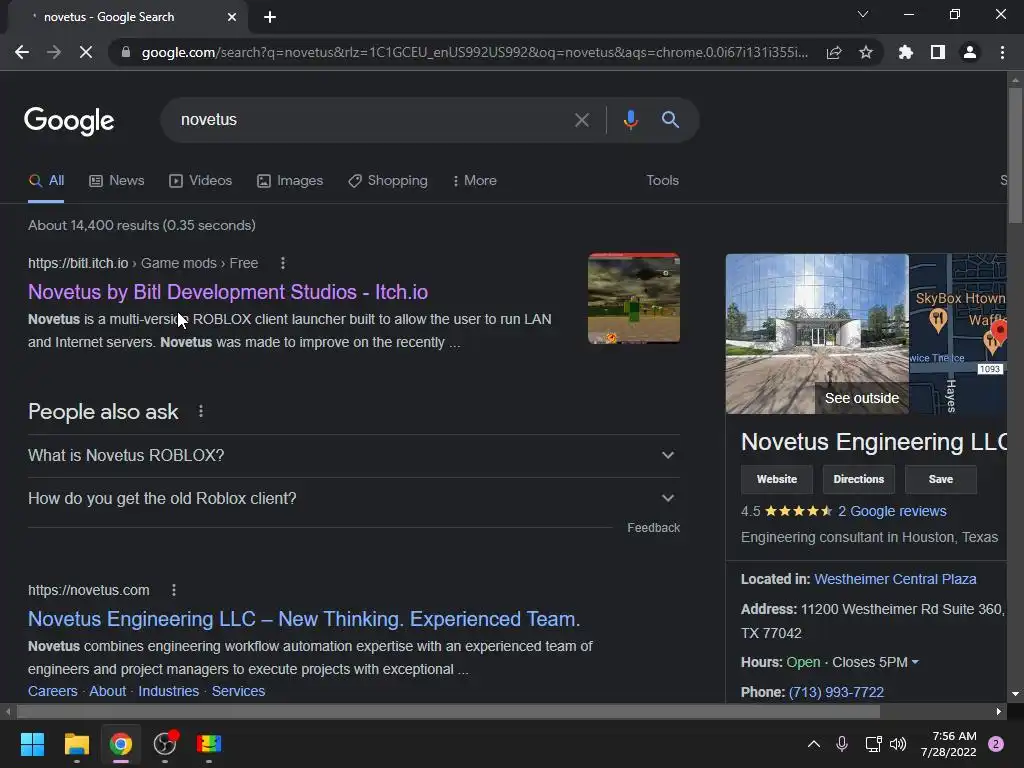
Task: Click the lock icon in address bar
Action: coord(125,52)
